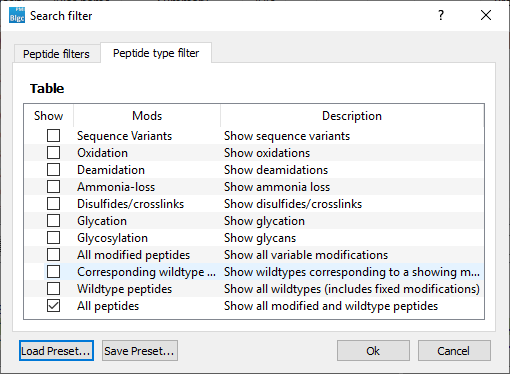The image size is (510, 374).
Task: Toggle All modified peptides checkbox
Action: 53,255
